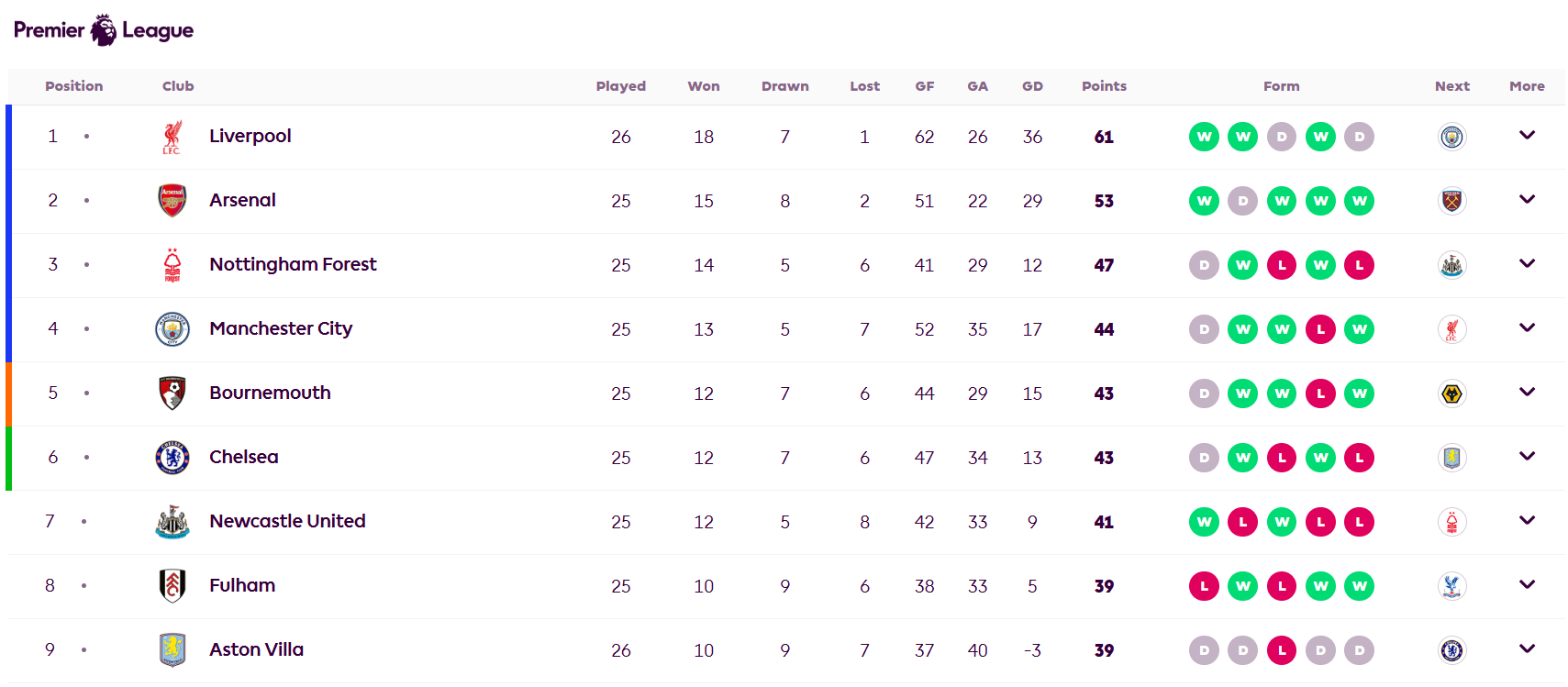The width and height of the screenshot is (1568, 687).
Task: Click the Fulham club crest
Action: click(x=172, y=586)
